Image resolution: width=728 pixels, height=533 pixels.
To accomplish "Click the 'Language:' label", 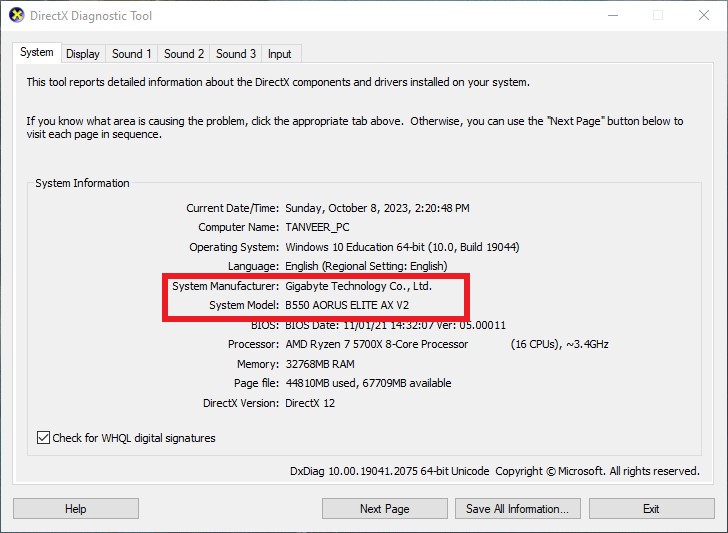I will 254,266.
